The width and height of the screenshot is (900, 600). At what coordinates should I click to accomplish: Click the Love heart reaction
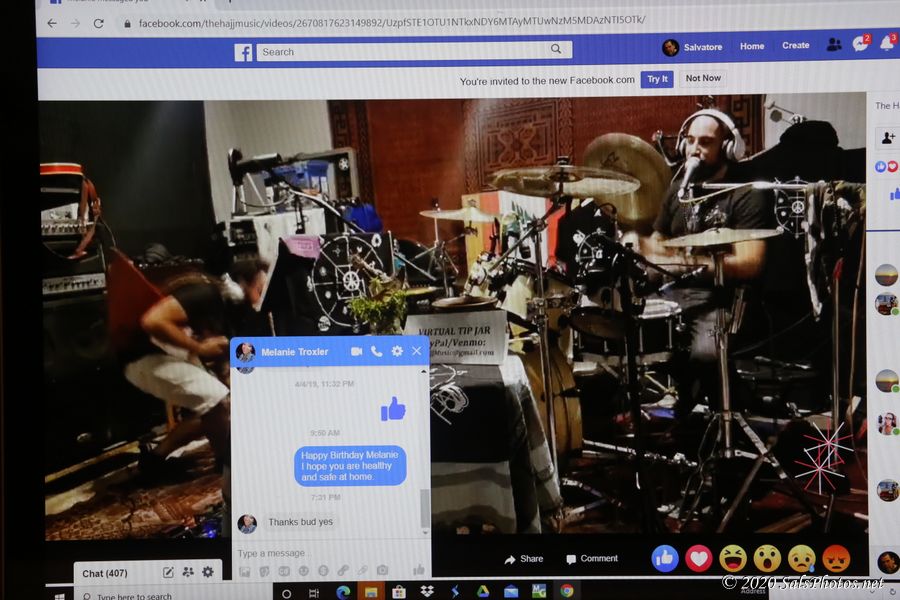pyautogui.click(x=699, y=558)
